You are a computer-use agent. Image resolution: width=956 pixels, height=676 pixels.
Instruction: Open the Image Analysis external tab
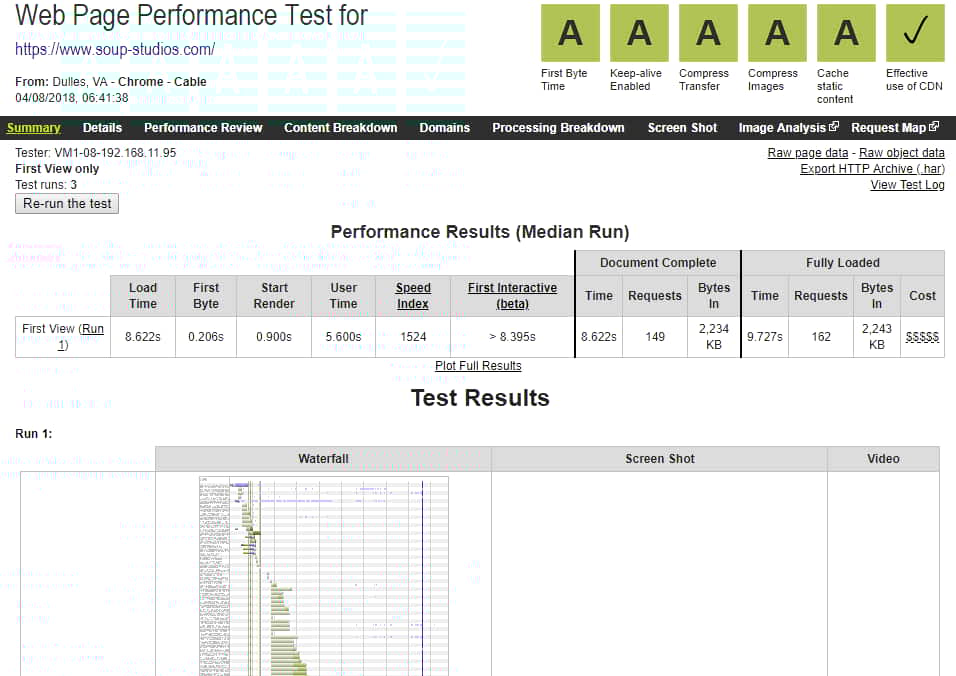[788, 128]
